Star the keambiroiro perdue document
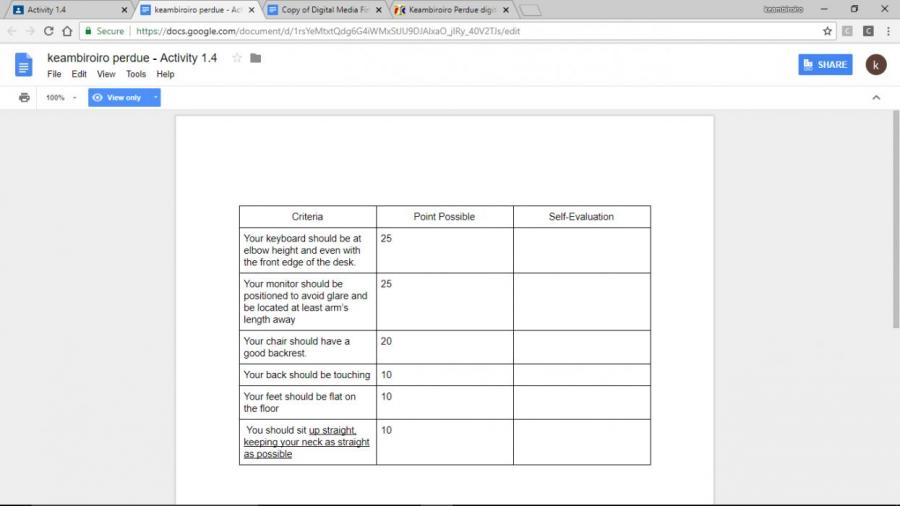Viewport: 900px width, 506px height. [237, 58]
